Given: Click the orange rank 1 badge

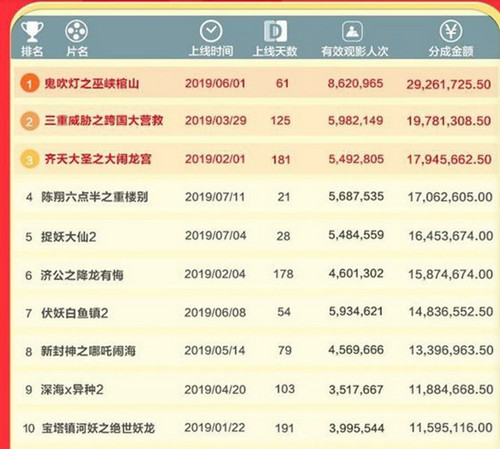Looking at the screenshot, I should [x=29, y=83].
